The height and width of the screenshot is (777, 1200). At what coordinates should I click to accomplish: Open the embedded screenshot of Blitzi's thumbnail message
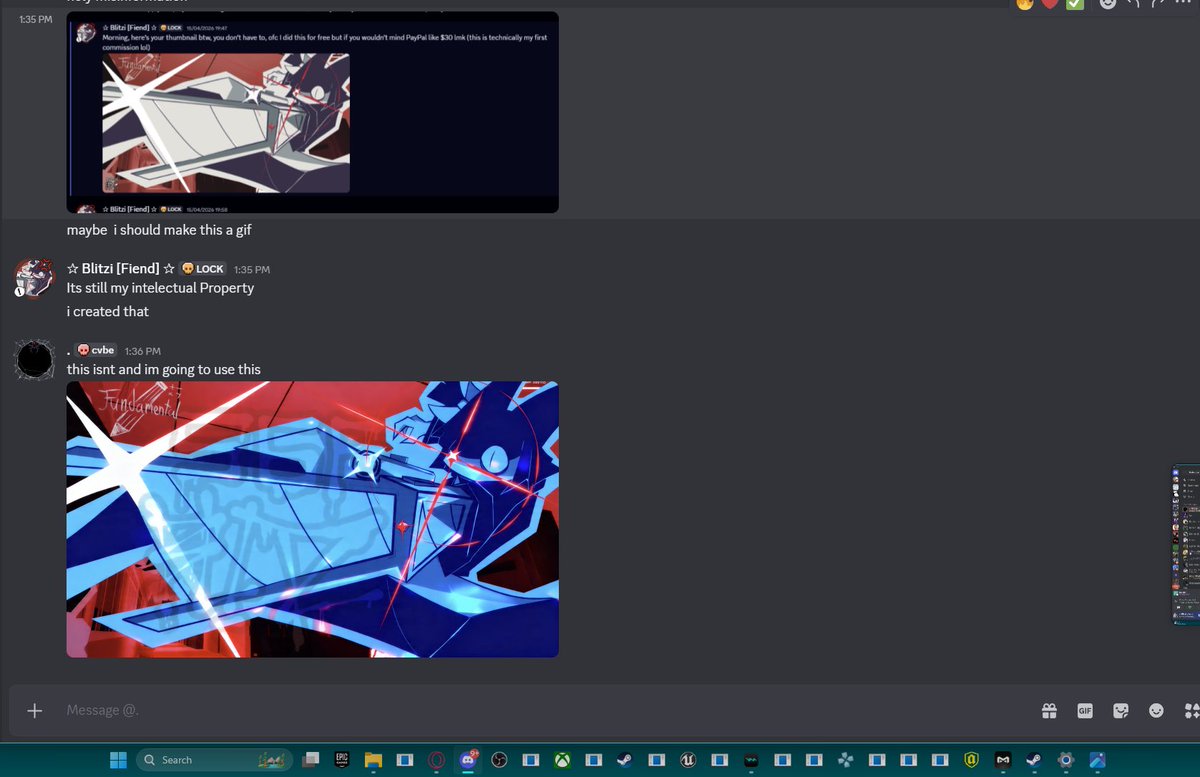312,112
